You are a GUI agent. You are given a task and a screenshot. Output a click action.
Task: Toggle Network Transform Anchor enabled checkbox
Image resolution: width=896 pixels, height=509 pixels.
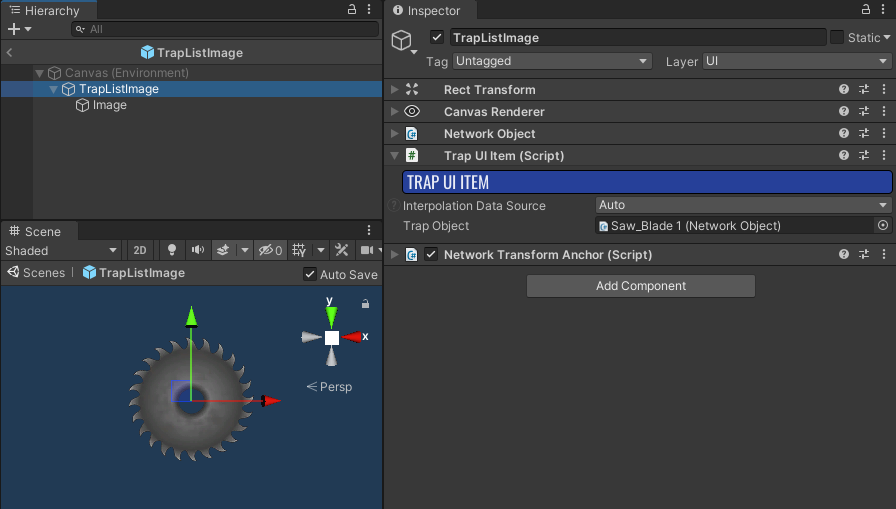pyautogui.click(x=431, y=254)
